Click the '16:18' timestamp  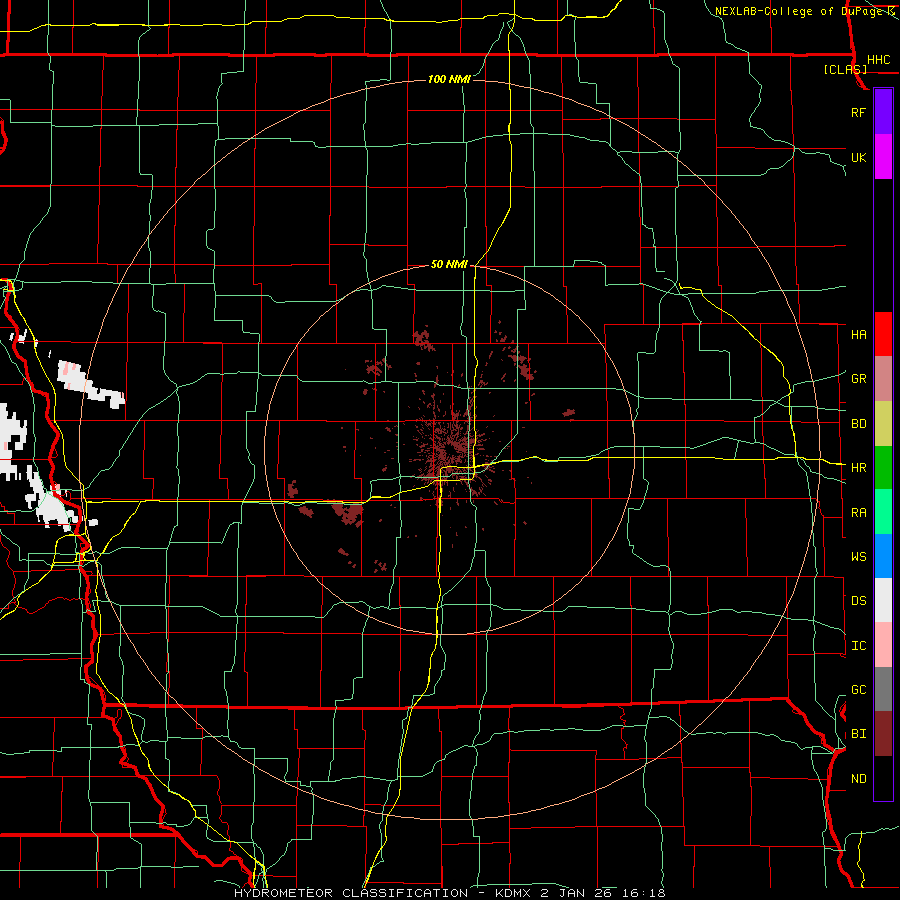645,893
